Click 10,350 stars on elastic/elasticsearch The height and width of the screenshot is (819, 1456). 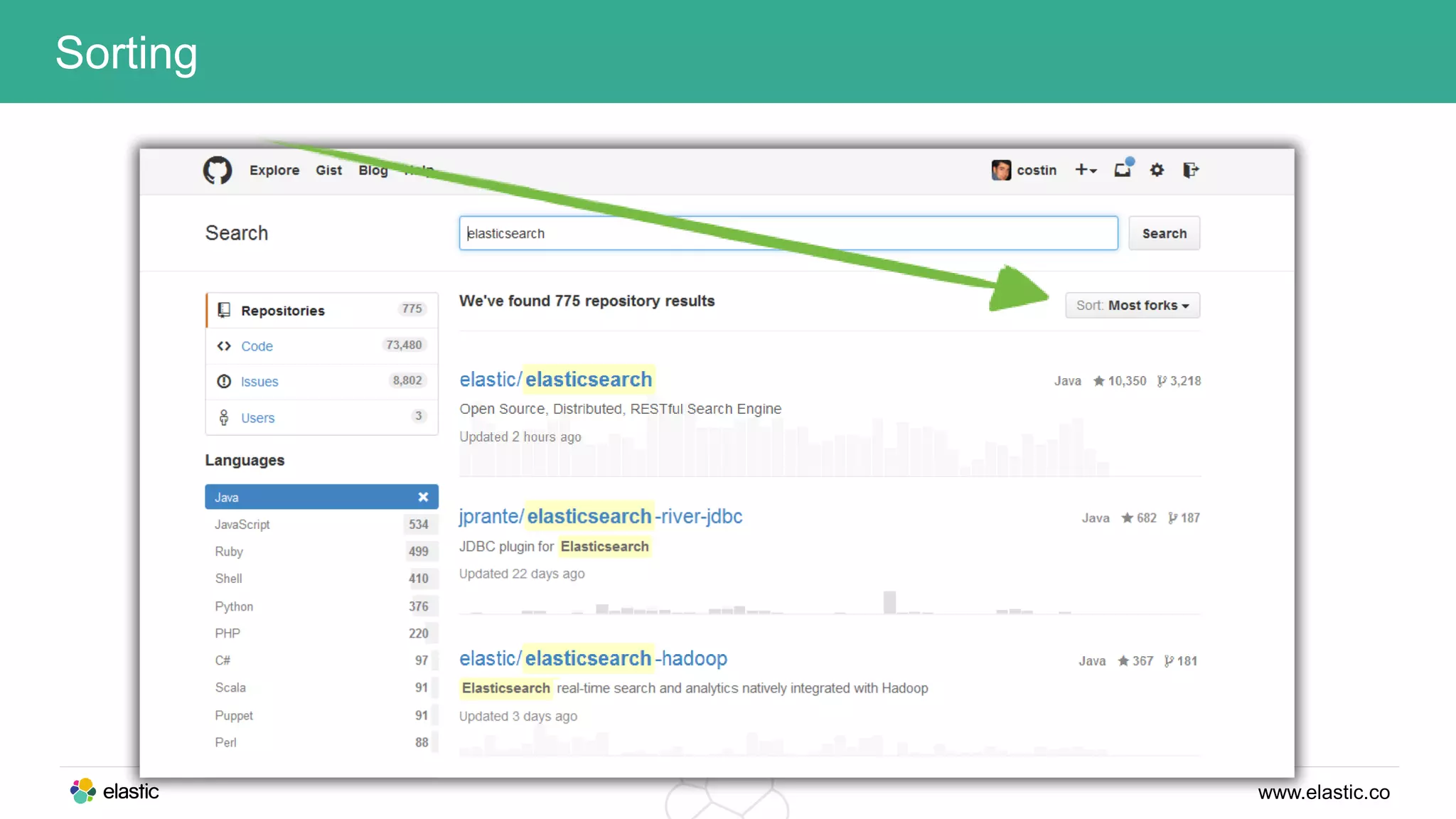pos(1120,381)
